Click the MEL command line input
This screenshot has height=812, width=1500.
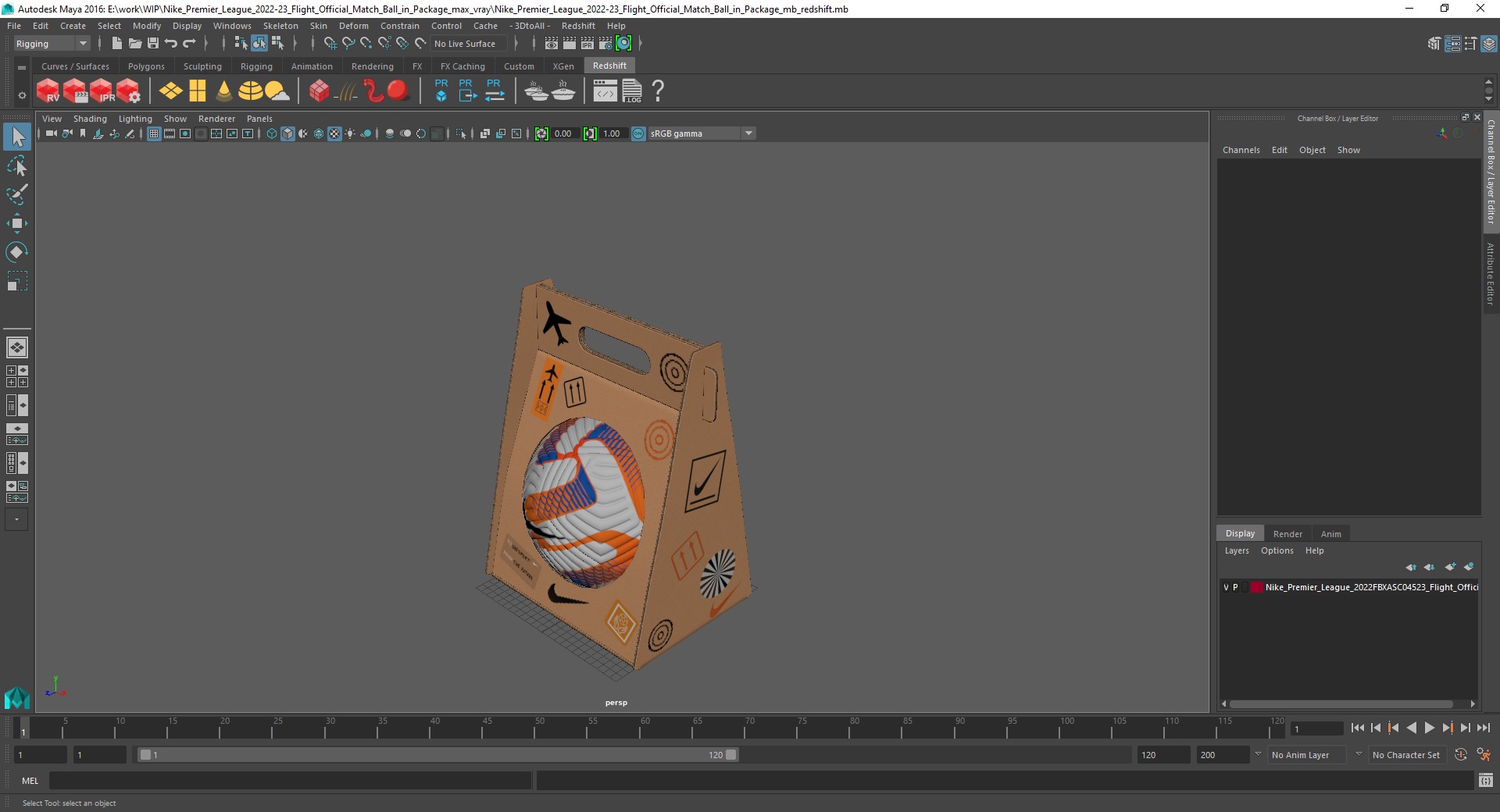pyautogui.click(x=291, y=781)
